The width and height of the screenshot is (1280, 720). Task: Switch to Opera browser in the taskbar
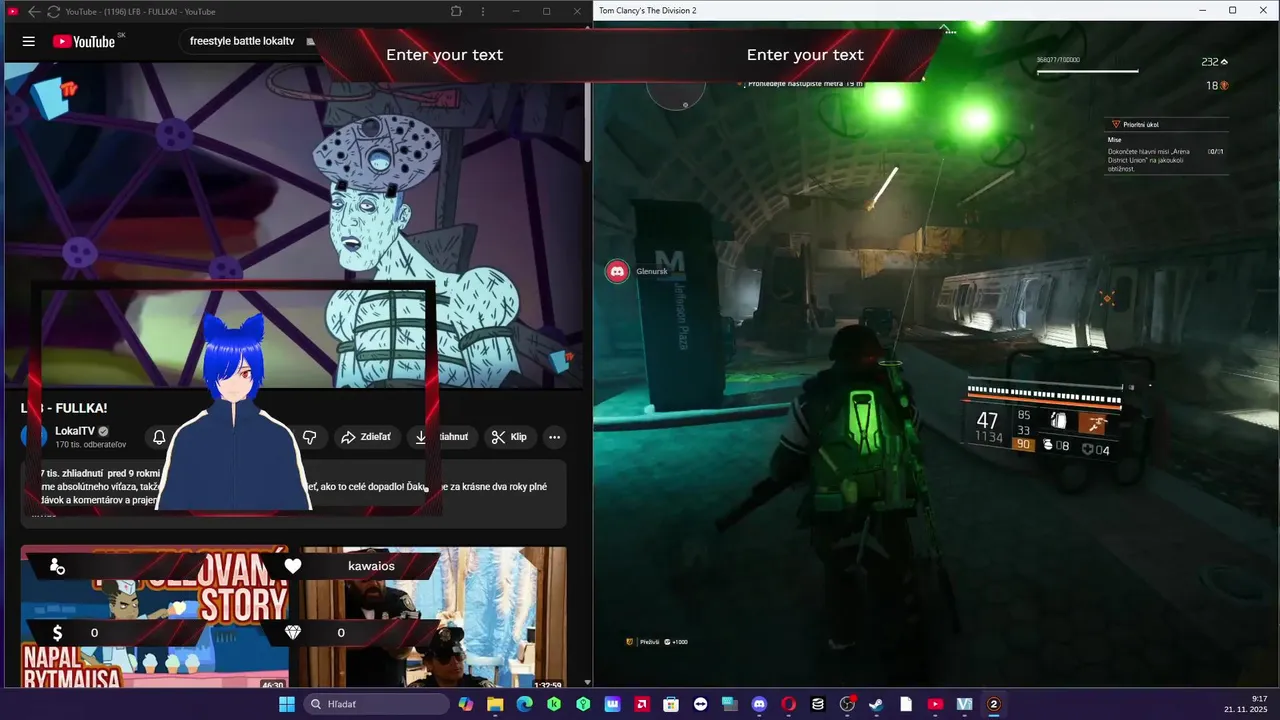(x=788, y=704)
